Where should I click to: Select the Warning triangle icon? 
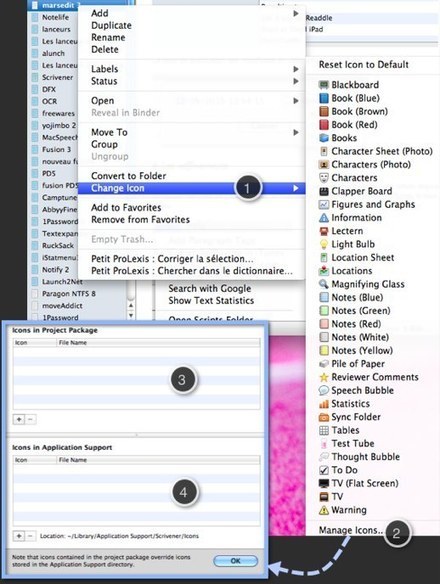[x=343, y=510]
